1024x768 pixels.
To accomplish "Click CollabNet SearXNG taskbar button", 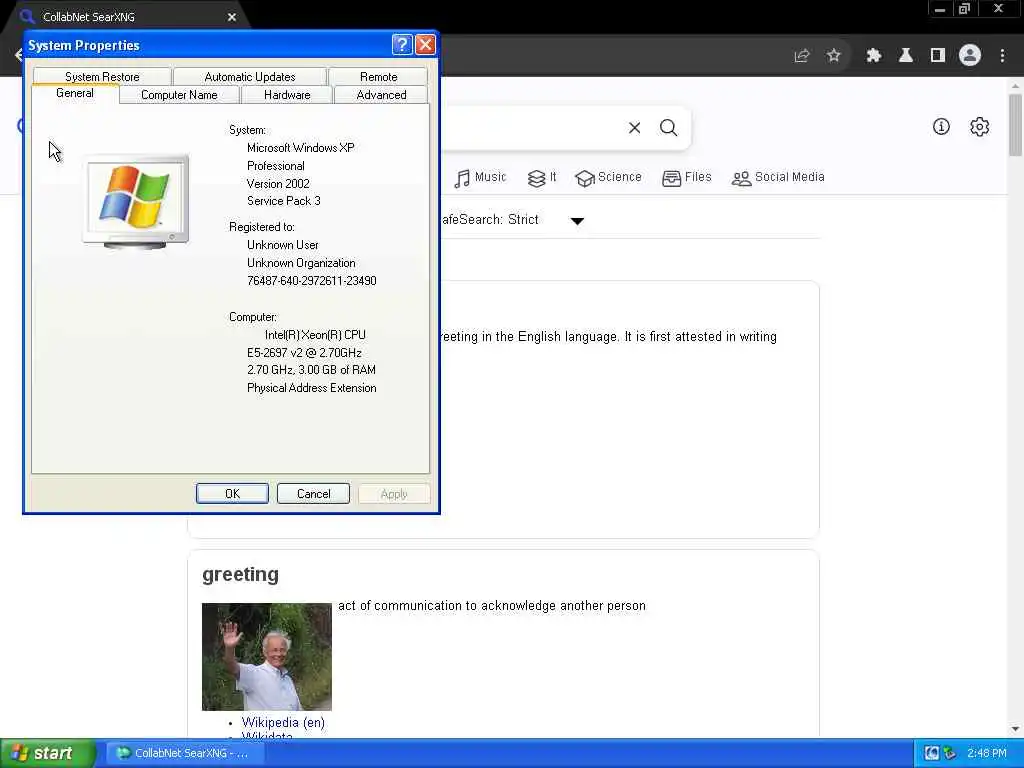I will (185, 753).
